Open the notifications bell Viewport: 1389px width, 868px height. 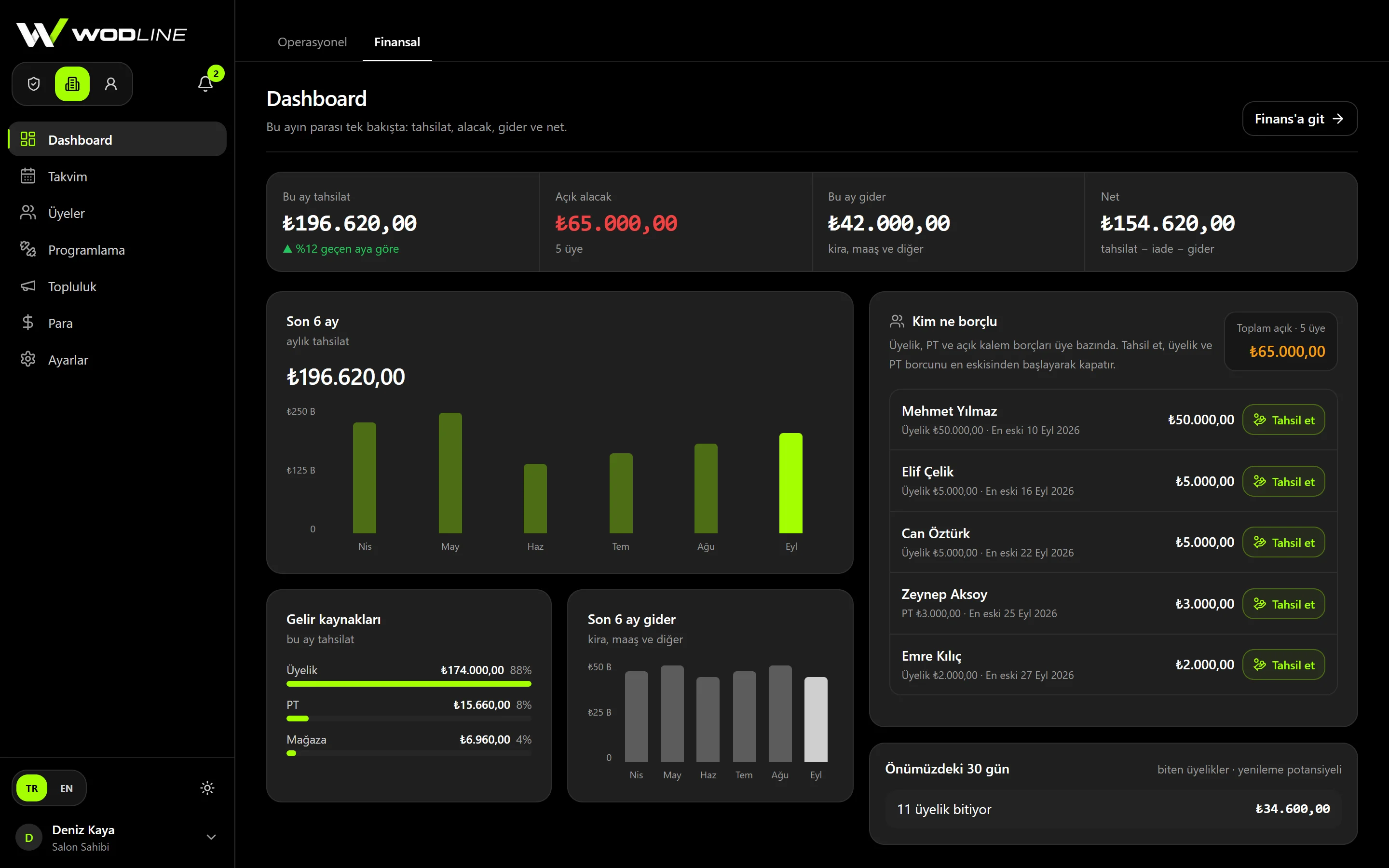click(x=205, y=84)
